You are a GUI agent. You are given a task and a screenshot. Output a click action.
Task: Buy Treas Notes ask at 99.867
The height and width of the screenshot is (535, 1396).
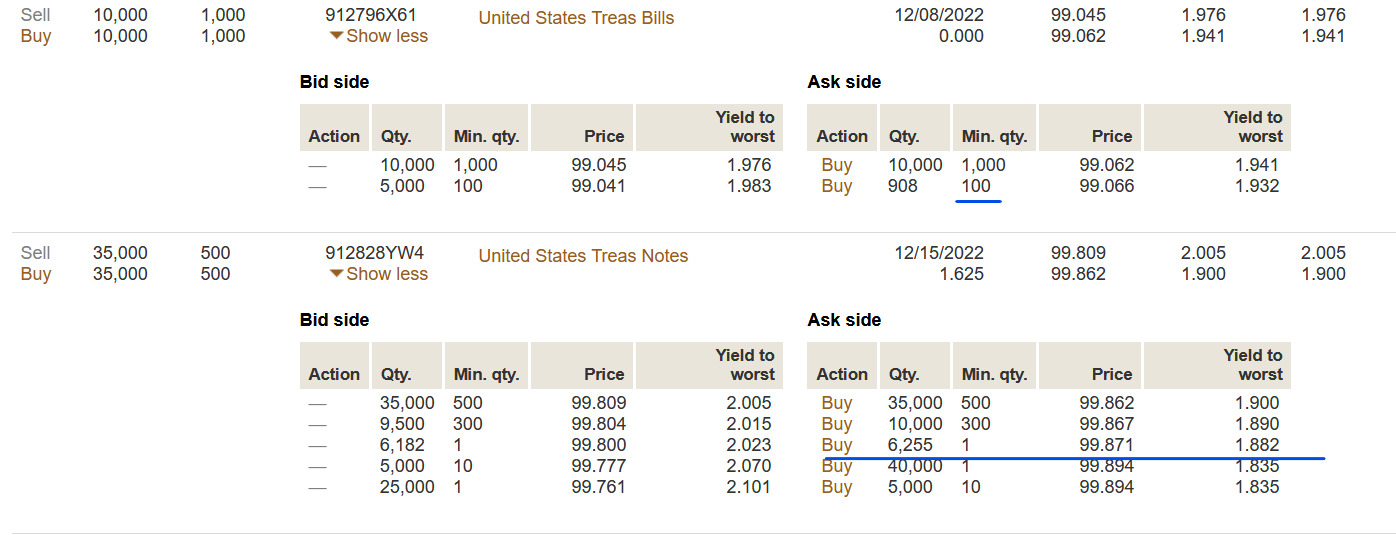(x=836, y=424)
